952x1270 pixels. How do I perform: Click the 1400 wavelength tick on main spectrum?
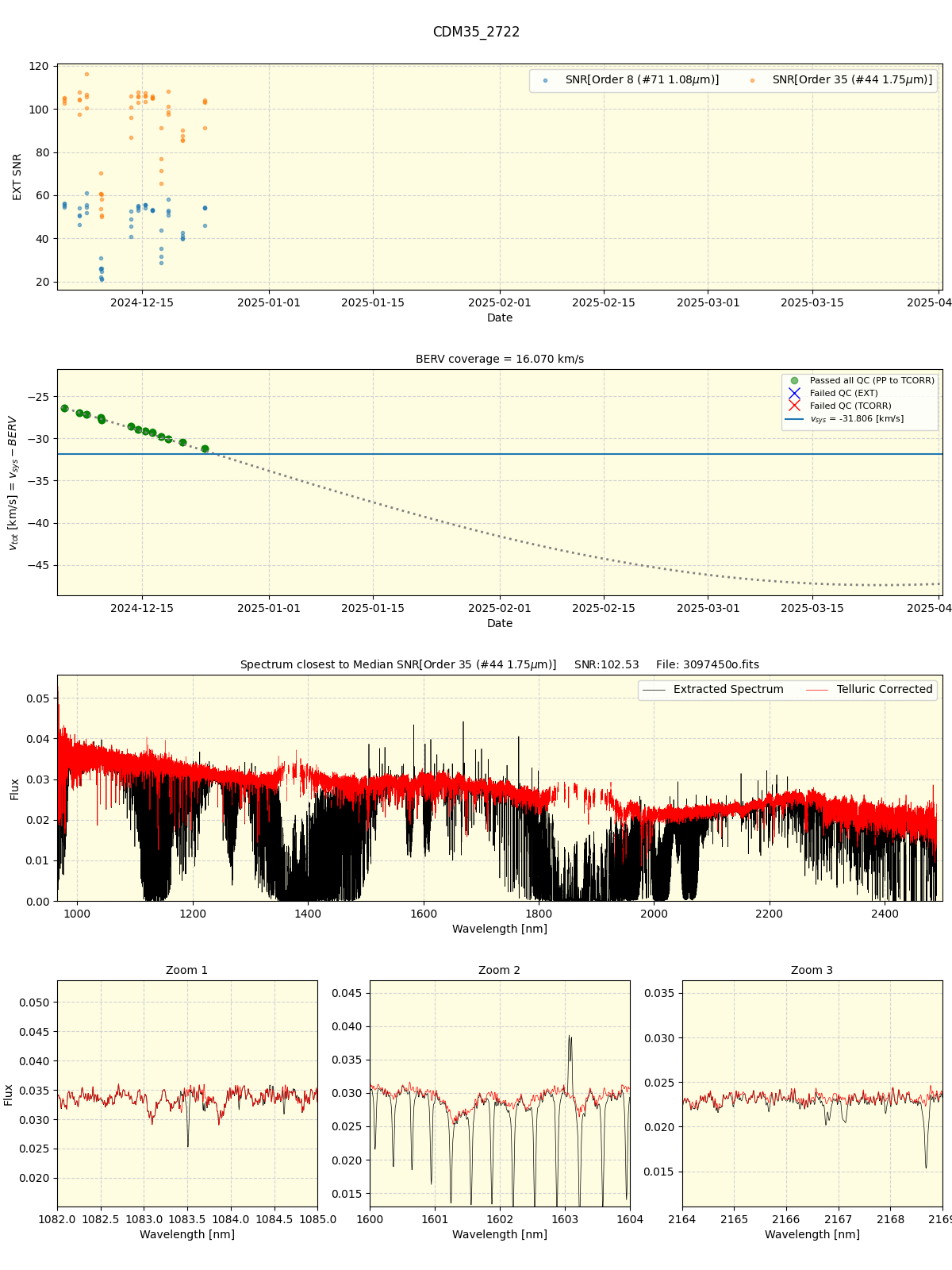click(x=308, y=914)
